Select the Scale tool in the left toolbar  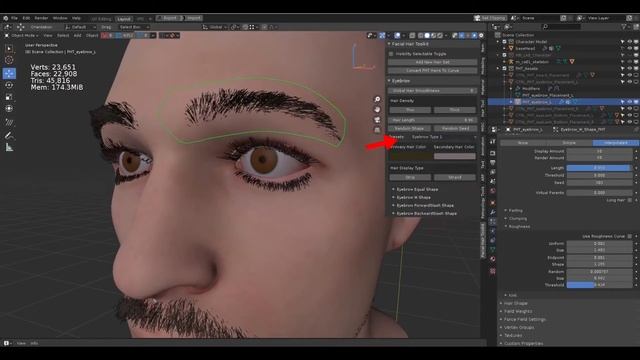(9, 97)
